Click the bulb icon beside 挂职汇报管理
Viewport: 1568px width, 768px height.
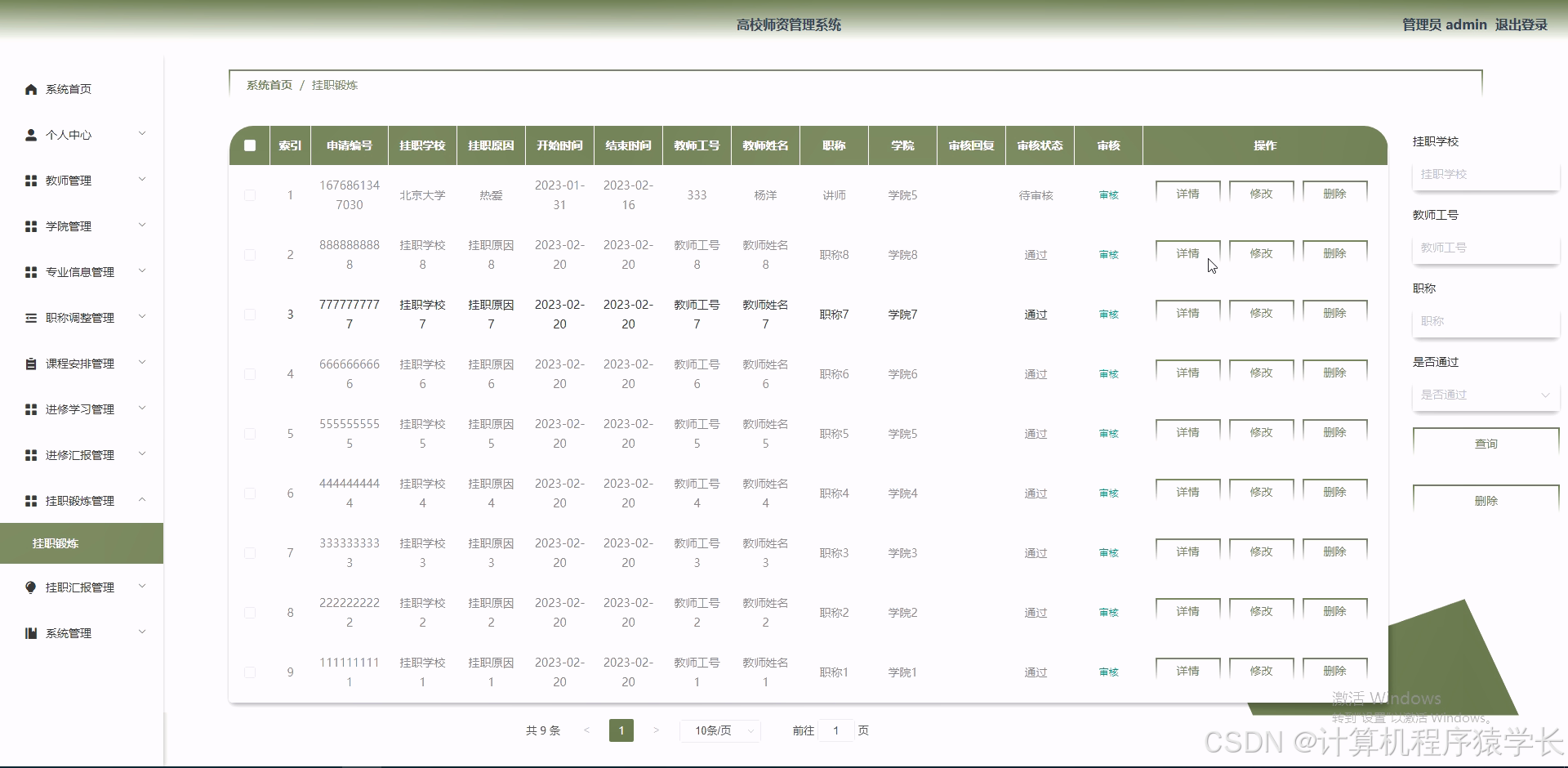point(31,587)
